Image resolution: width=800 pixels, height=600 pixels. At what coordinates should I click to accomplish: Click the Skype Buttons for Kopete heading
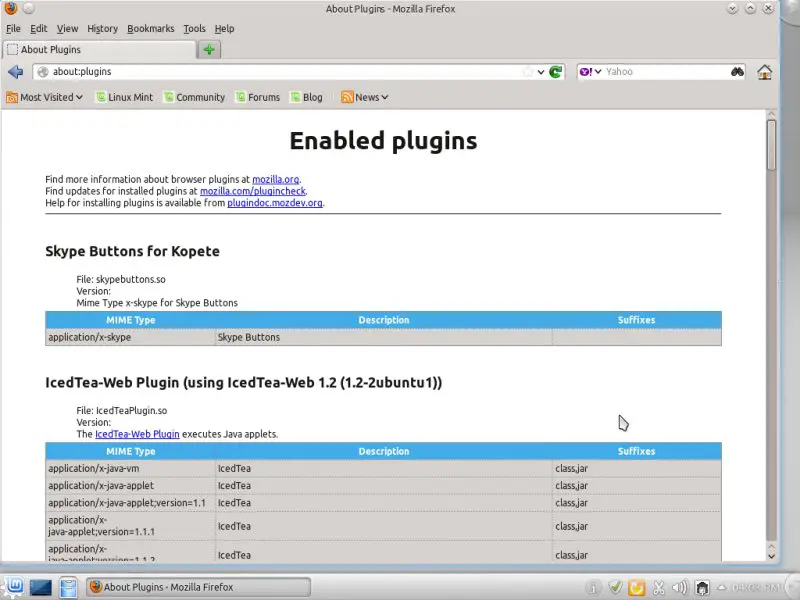(133, 252)
